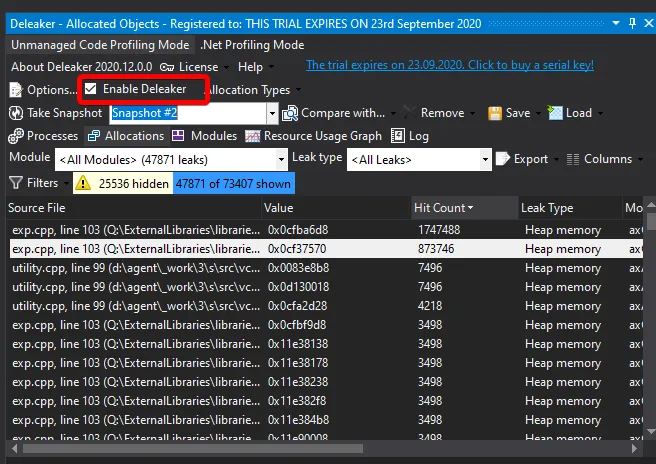Click the Compare with magnifier icon
The width and height of the screenshot is (656, 464).
(x=290, y=113)
